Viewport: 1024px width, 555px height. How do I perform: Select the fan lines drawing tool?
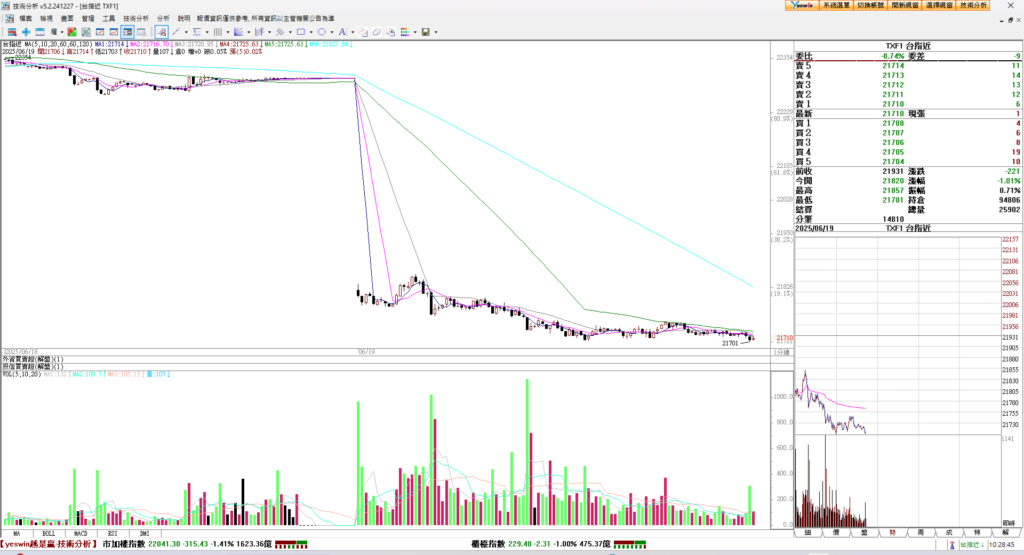[238, 32]
